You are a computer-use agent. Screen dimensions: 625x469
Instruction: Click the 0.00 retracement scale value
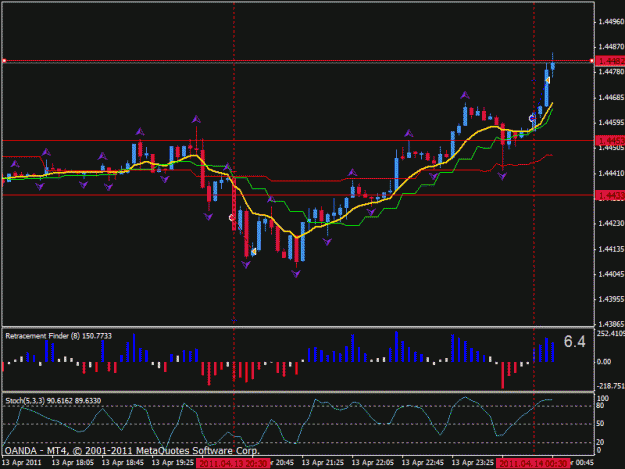(x=604, y=361)
